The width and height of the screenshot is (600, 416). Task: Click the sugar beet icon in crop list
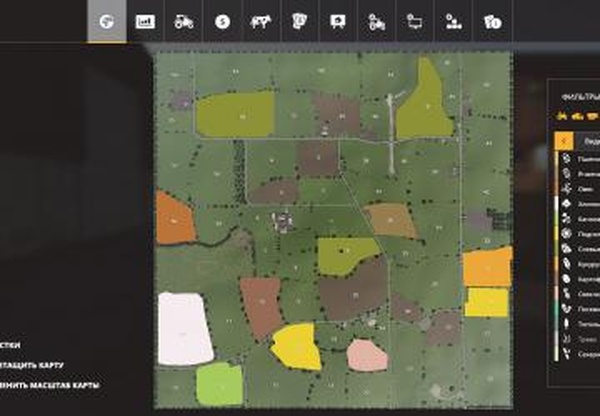[x=566, y=294]
